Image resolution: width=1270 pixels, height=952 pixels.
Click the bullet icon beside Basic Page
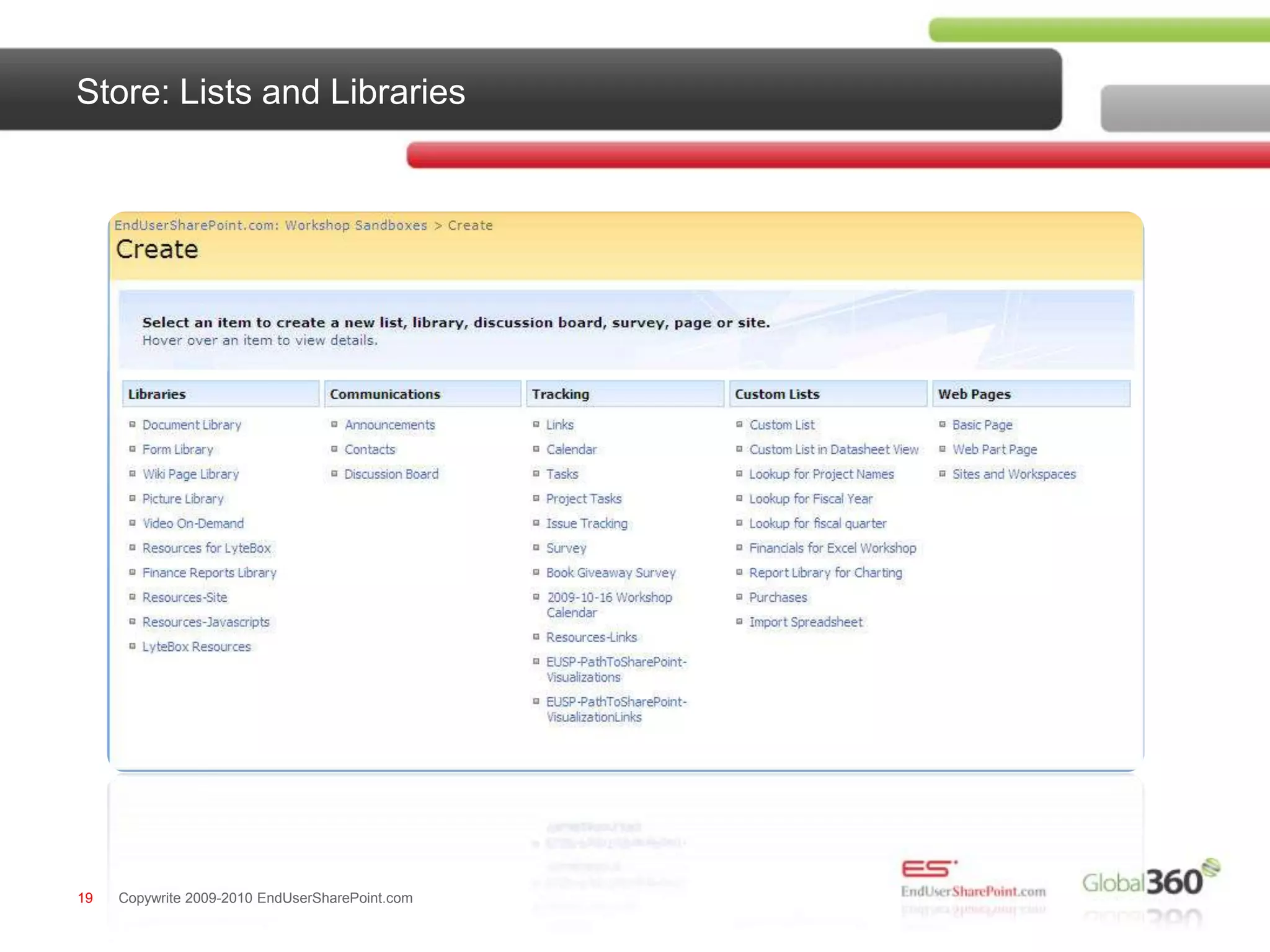[x=942, y=425]
